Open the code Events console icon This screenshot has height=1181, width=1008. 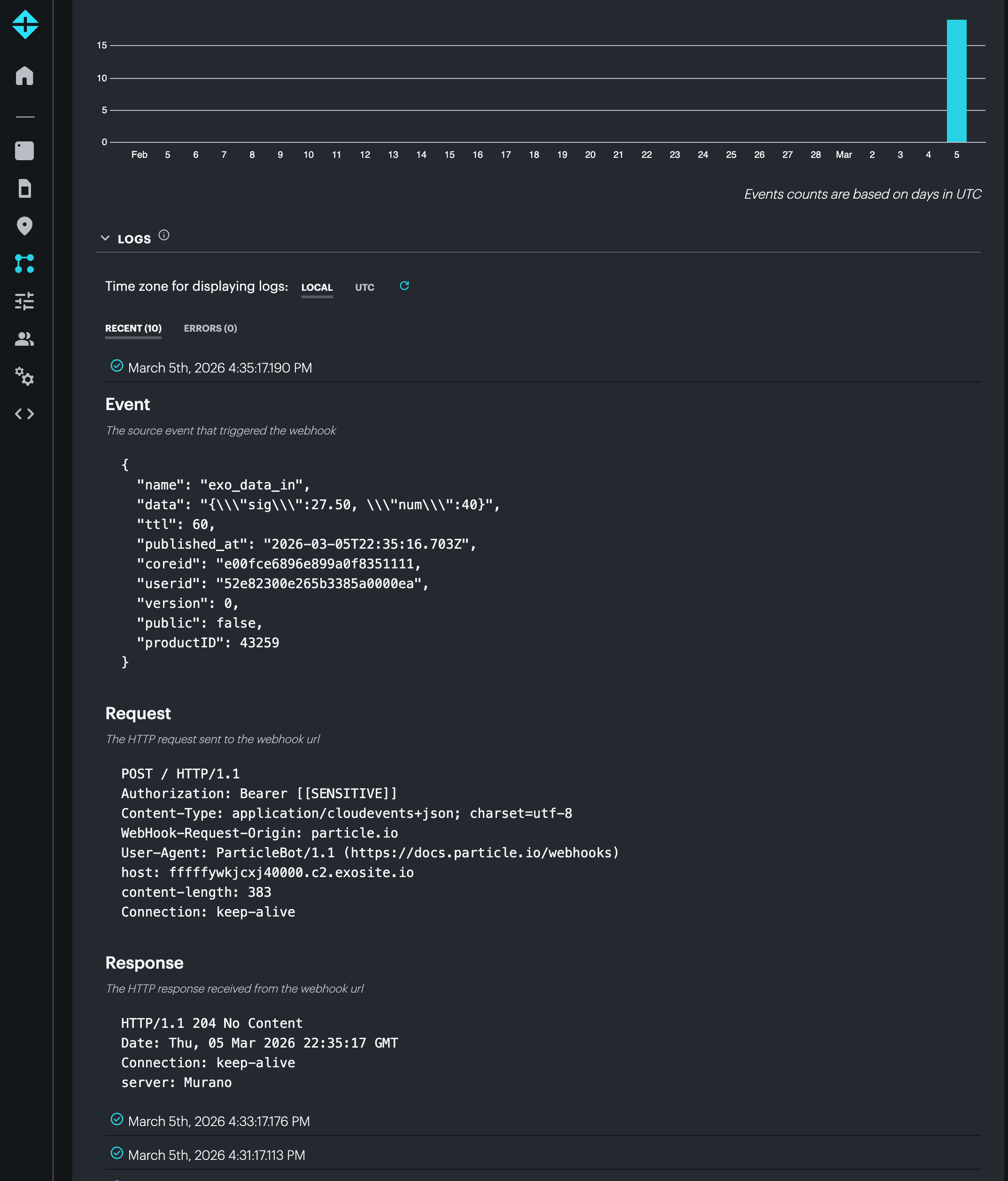(24, 414)
